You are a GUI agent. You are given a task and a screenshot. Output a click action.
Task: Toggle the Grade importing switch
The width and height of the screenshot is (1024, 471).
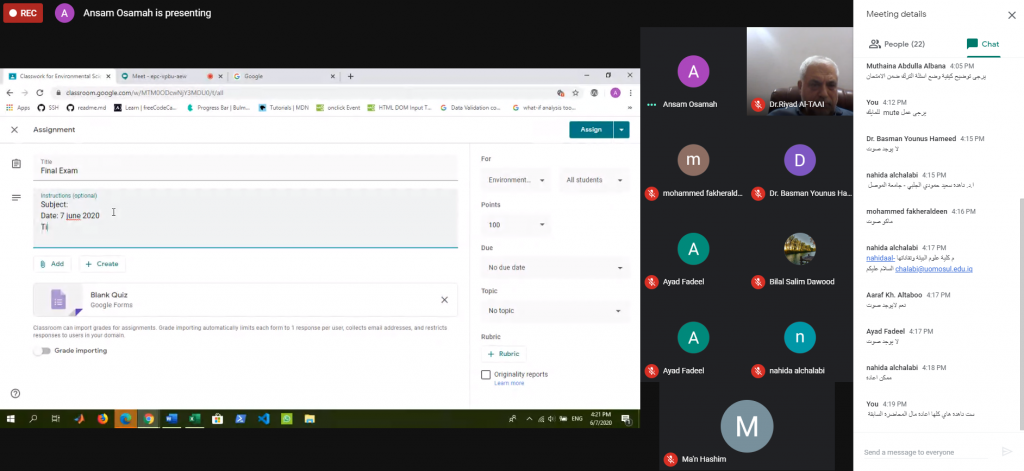(x=42, y=351)
